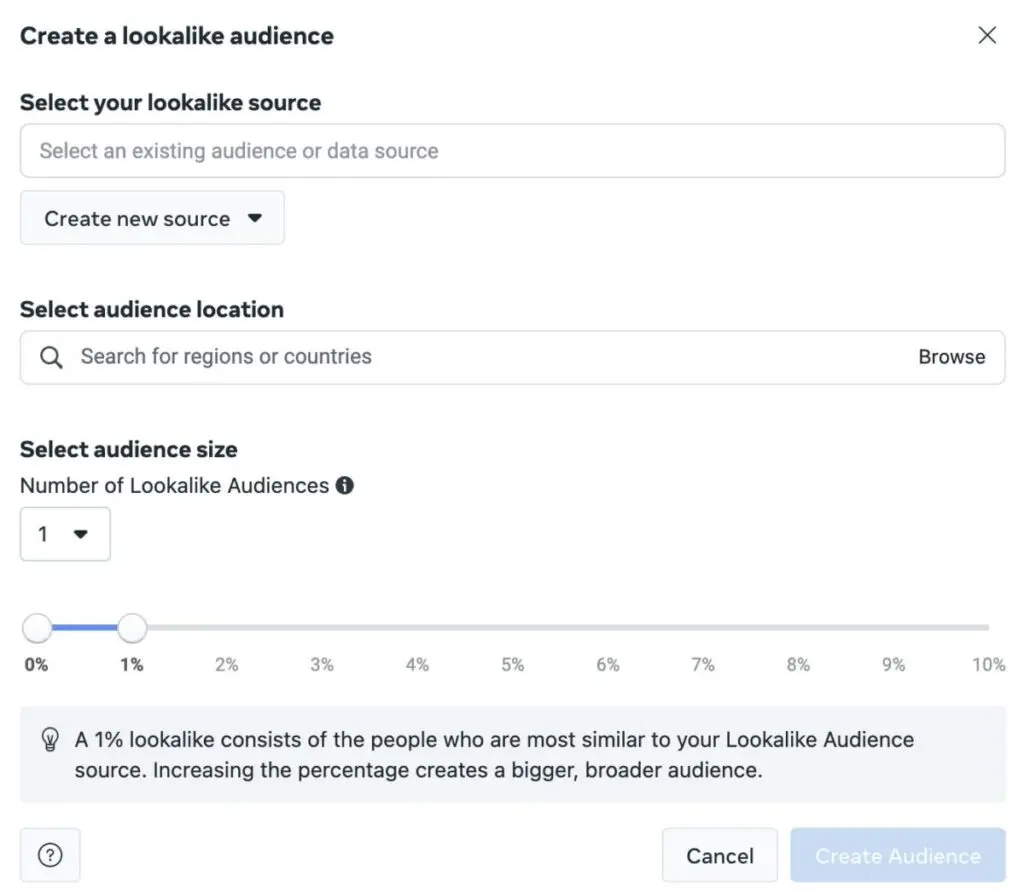This screenshot has width=1024, height=893.
Task: Select the 3% tick label on slider
Action: pos(322,665)
